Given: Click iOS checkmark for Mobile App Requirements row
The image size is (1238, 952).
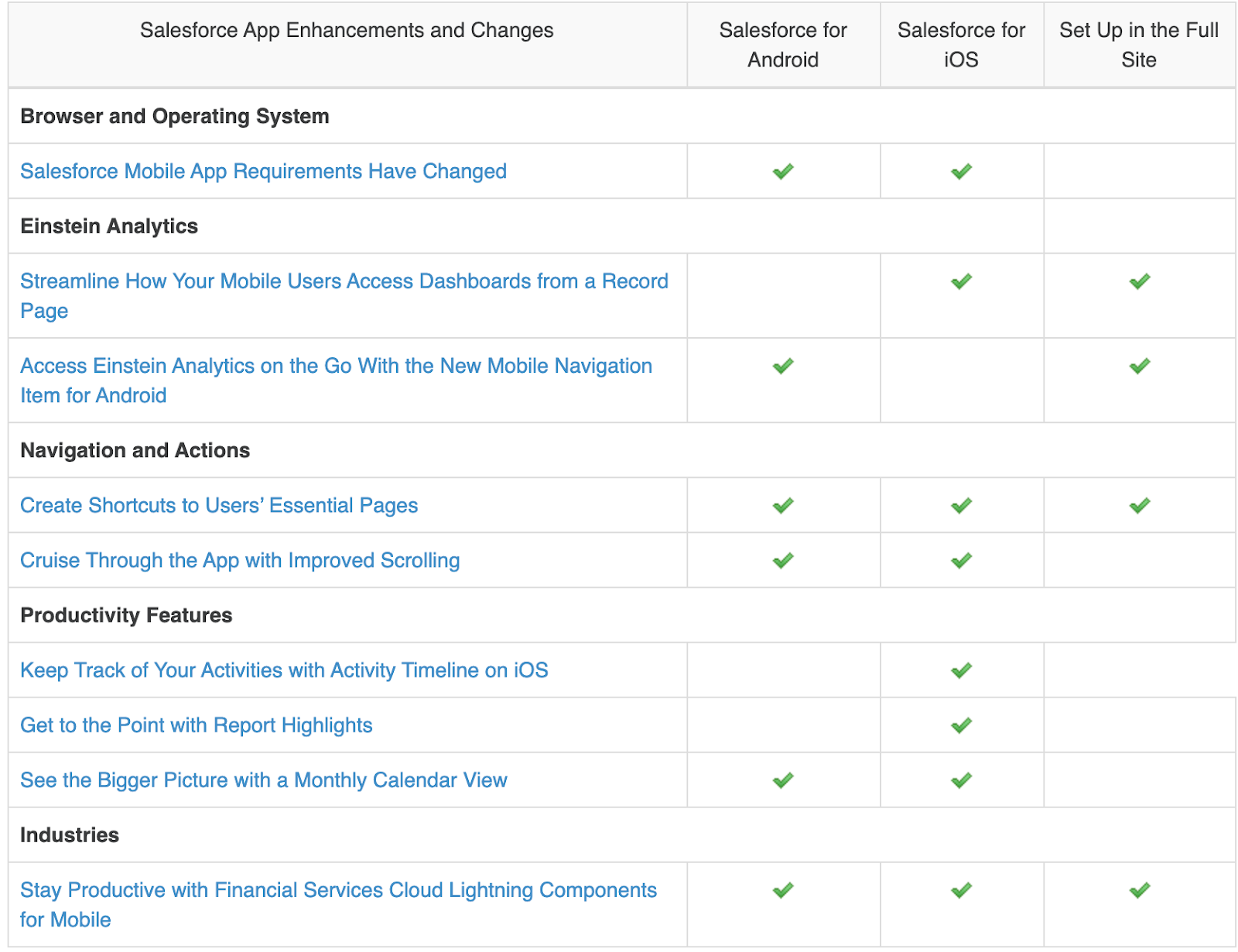Looking at the screenshot, I should (961, 171).
